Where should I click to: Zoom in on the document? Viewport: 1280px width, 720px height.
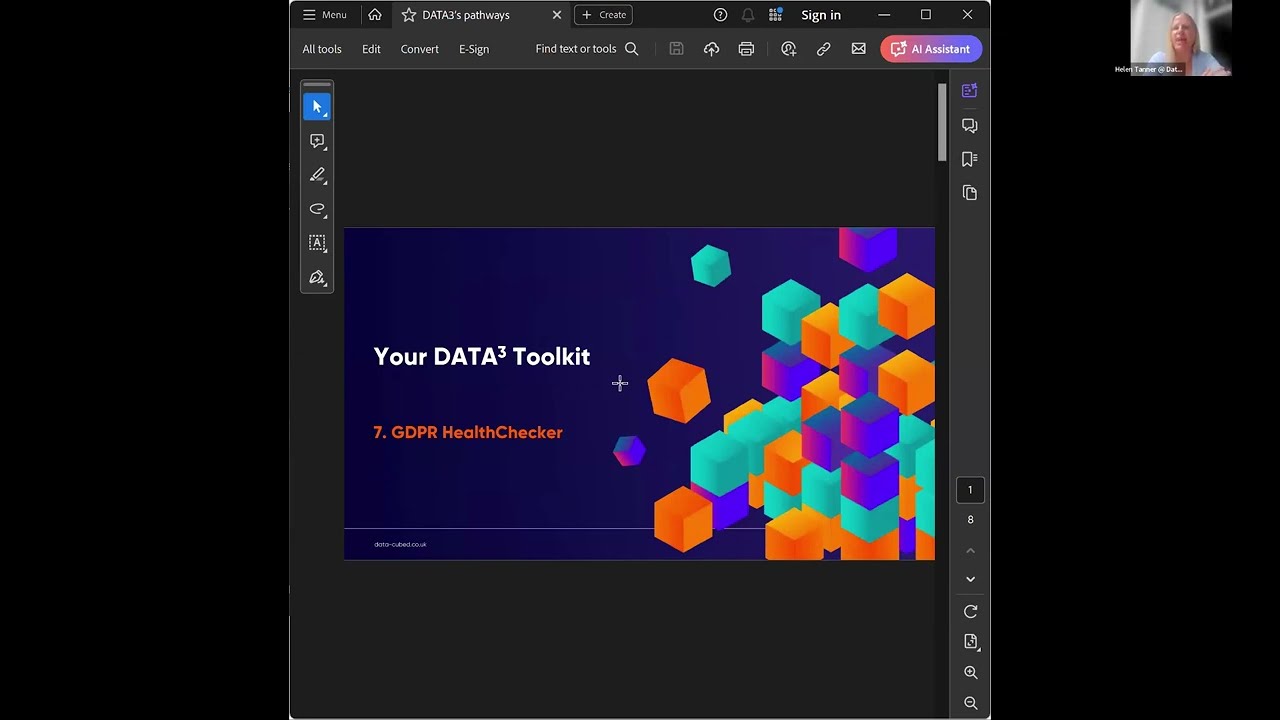[x=970, y=673]
